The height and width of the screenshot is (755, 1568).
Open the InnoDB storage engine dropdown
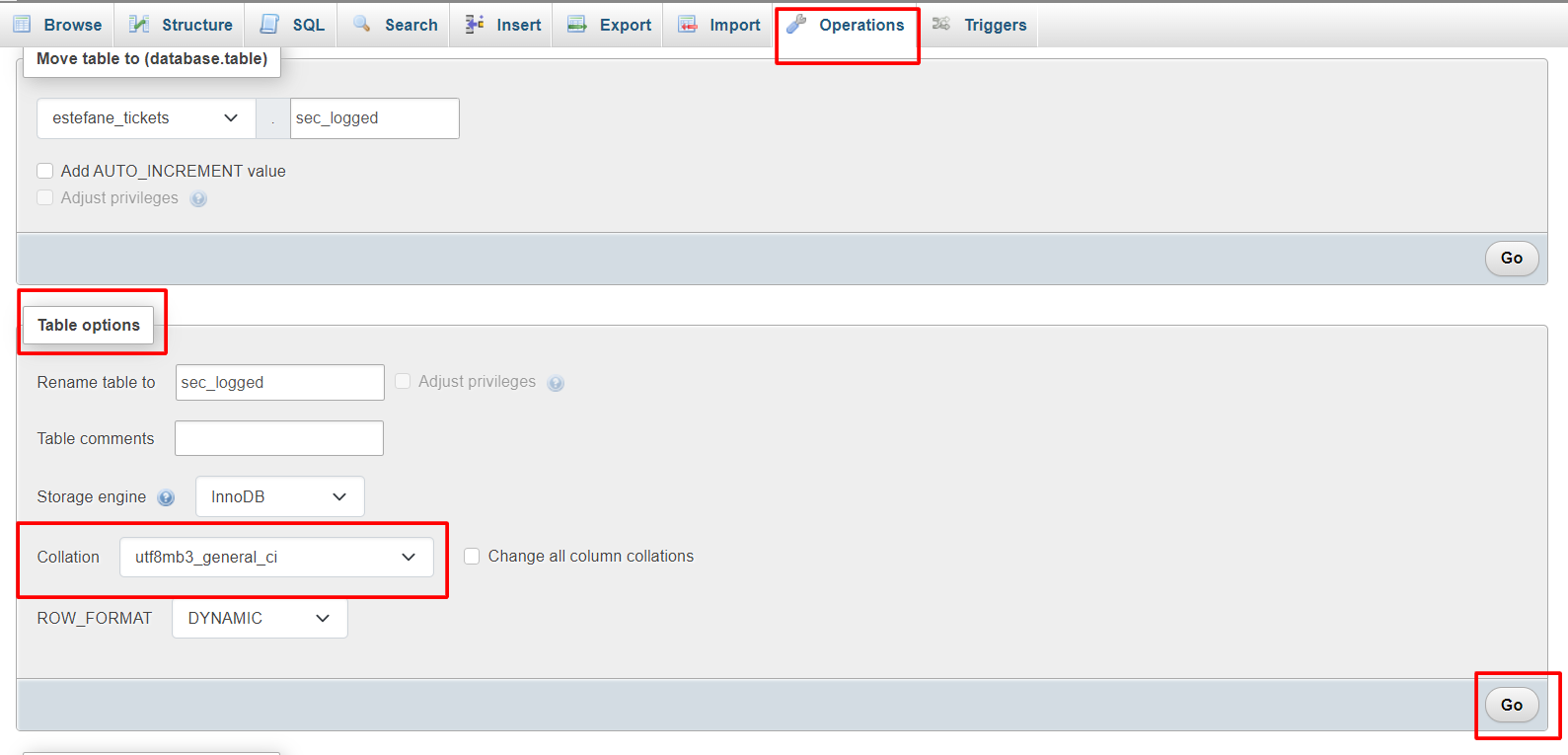[x=279, y=496]
